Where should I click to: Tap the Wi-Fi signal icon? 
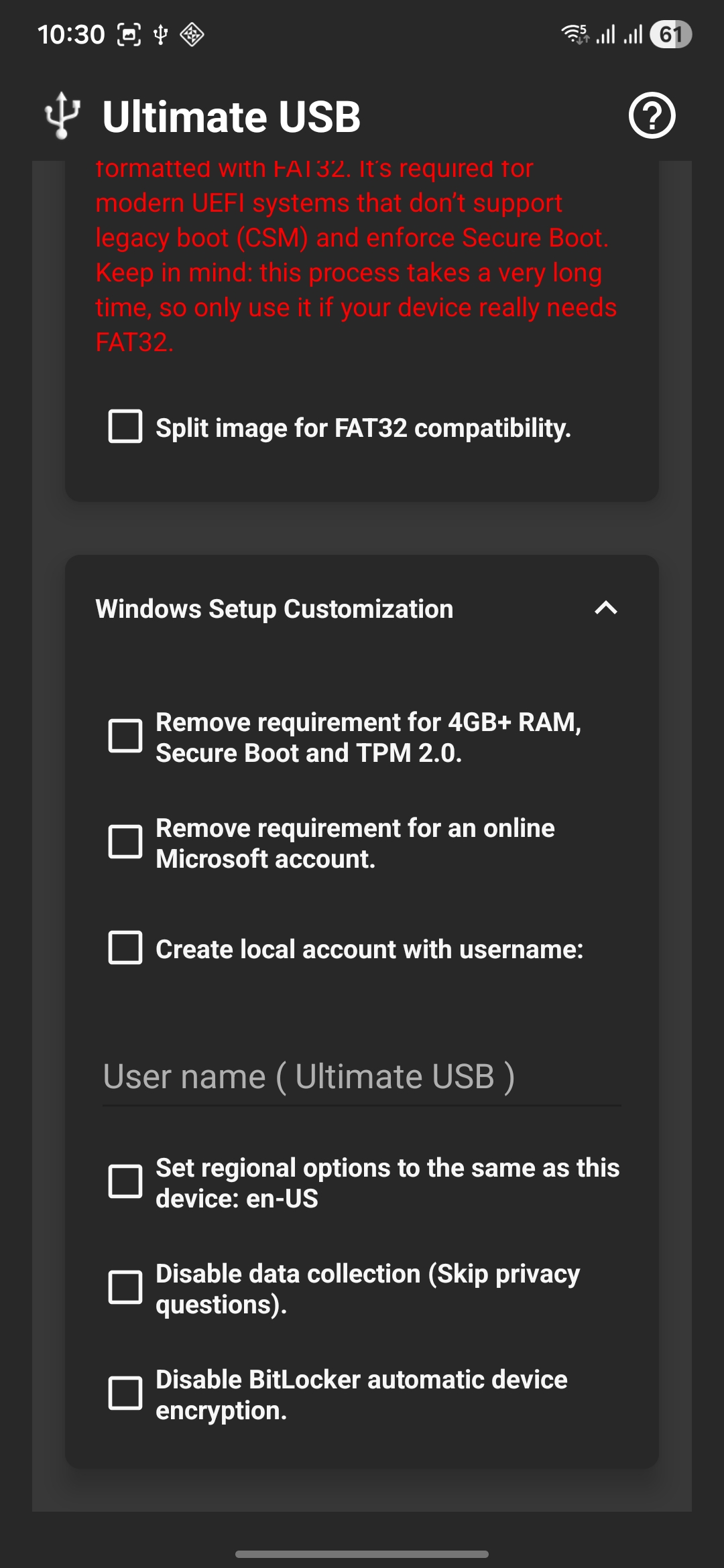(575, 34)
